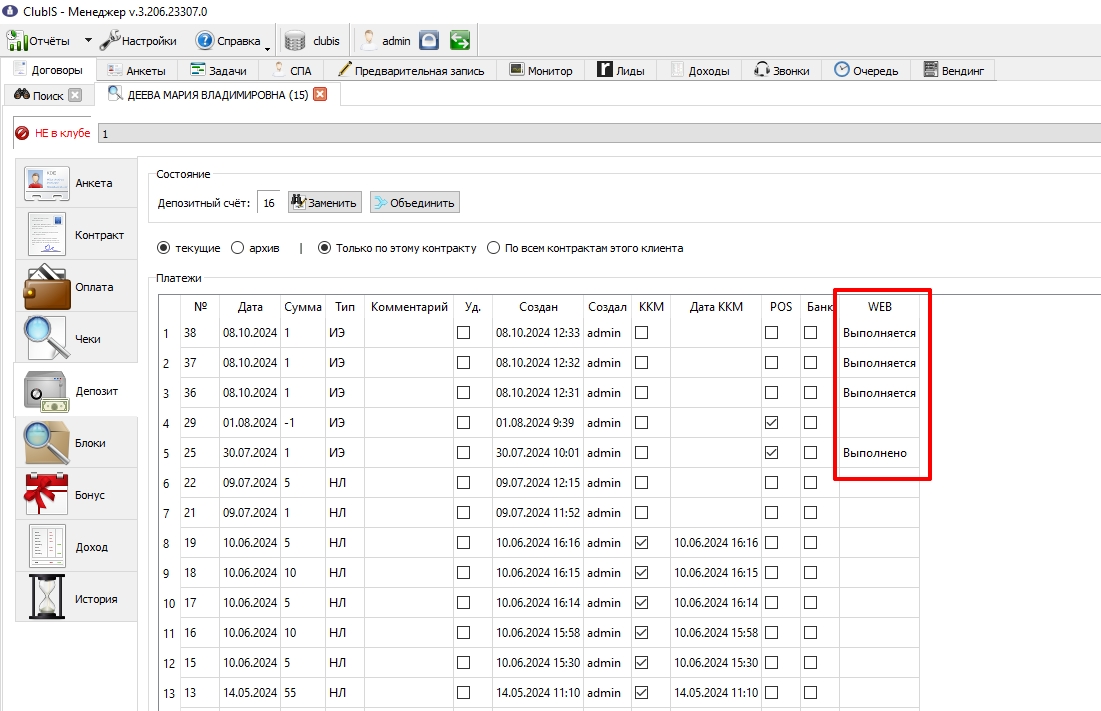Toggle Уд. checkbox for payment 22
1101x711 pixels.
[463, 482]
